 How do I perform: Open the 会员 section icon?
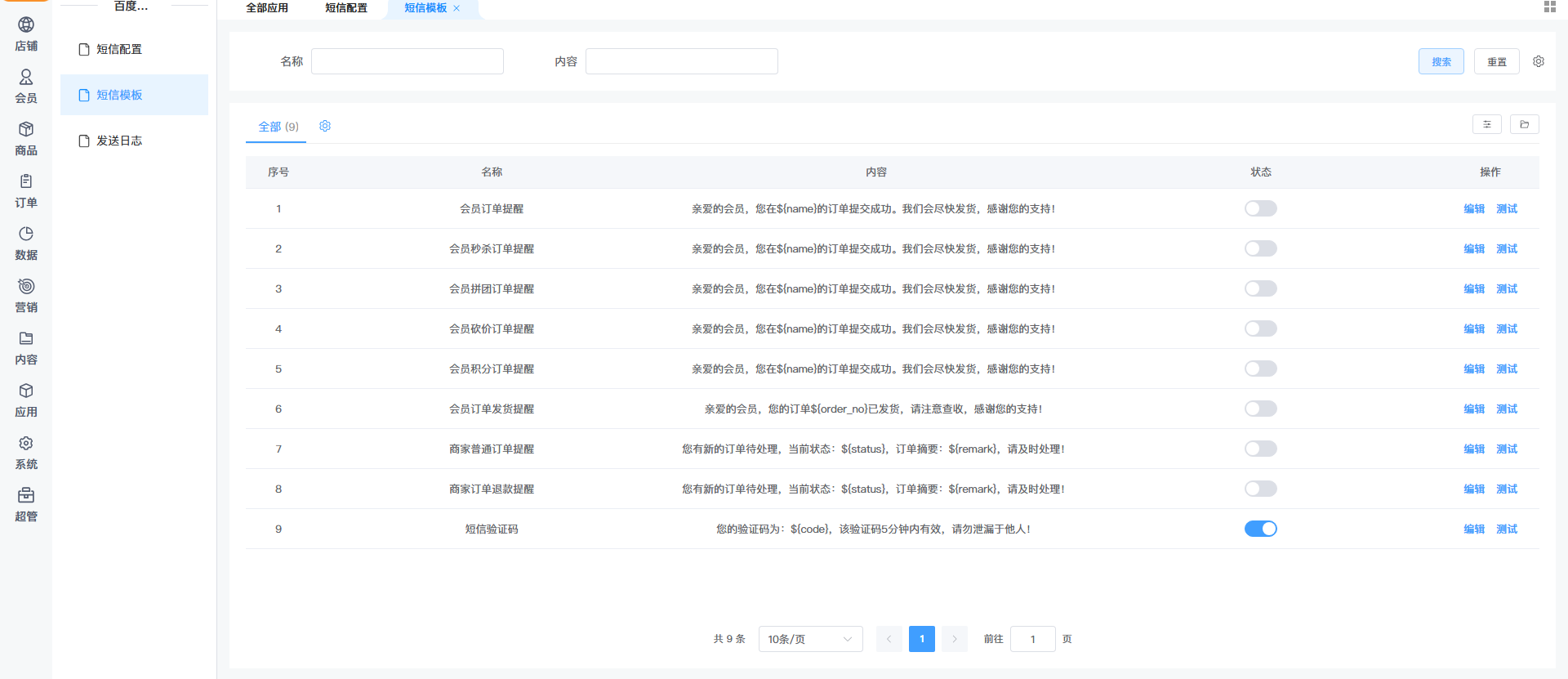point(26,77)
